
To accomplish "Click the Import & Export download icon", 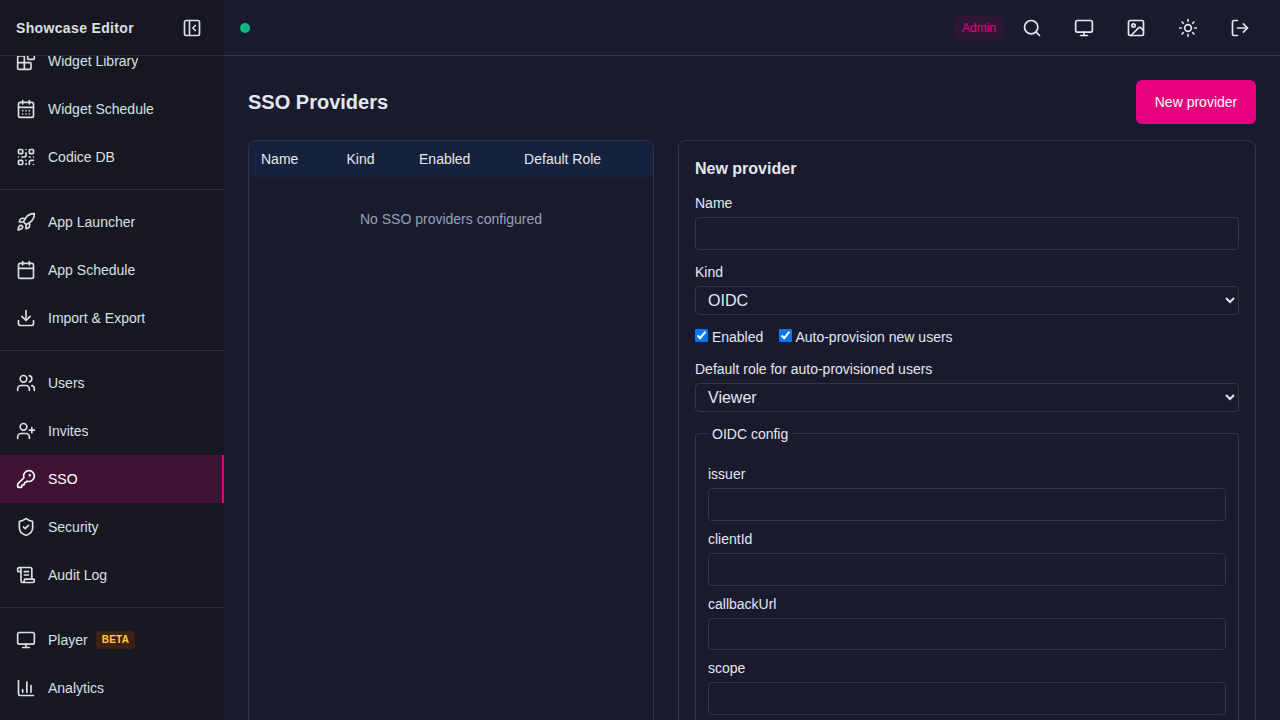I will click(26, 318).
